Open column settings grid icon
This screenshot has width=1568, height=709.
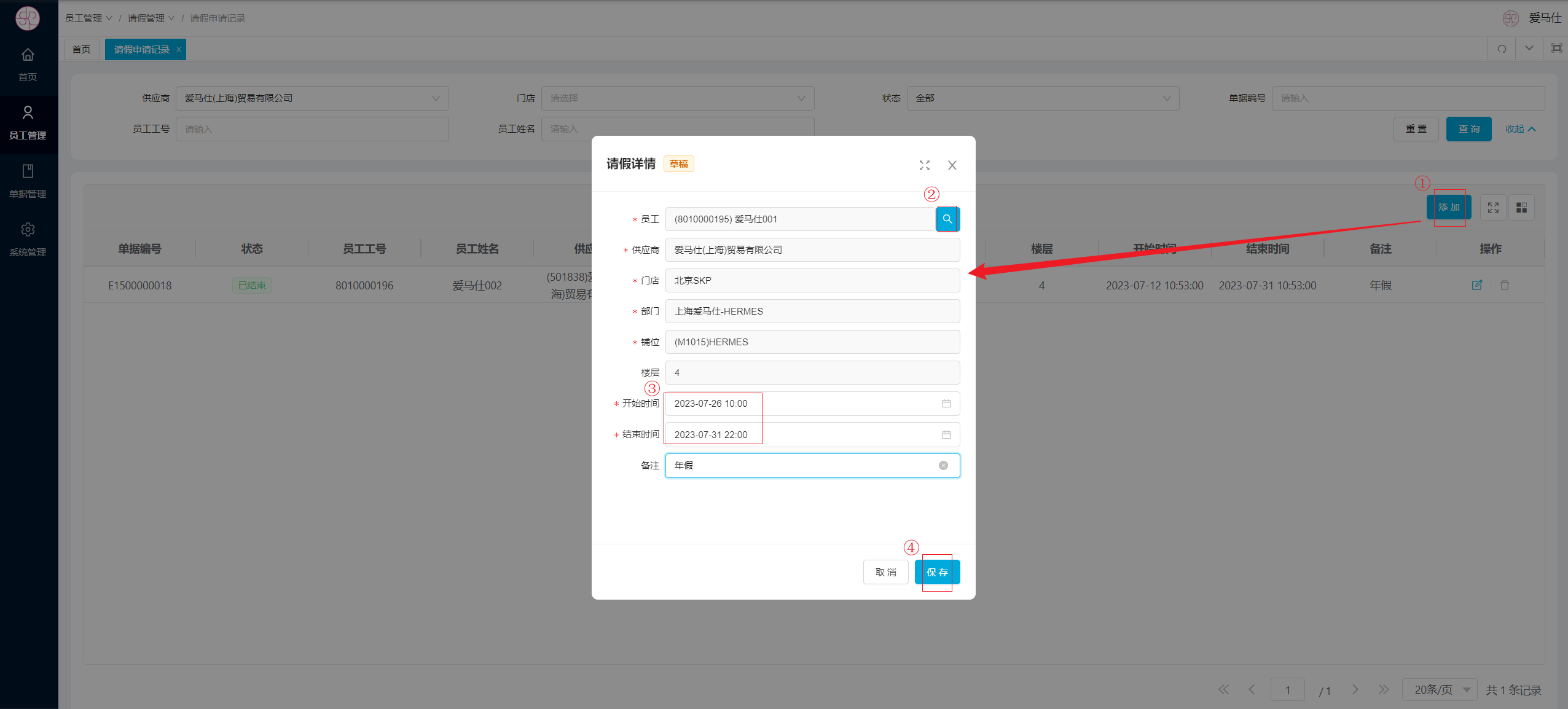1521,208
